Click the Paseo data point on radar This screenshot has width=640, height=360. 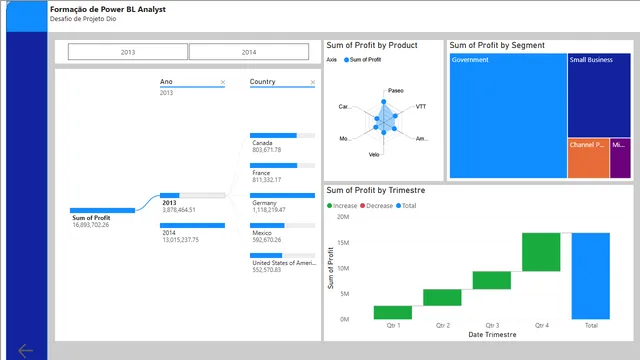coord(384,102)
